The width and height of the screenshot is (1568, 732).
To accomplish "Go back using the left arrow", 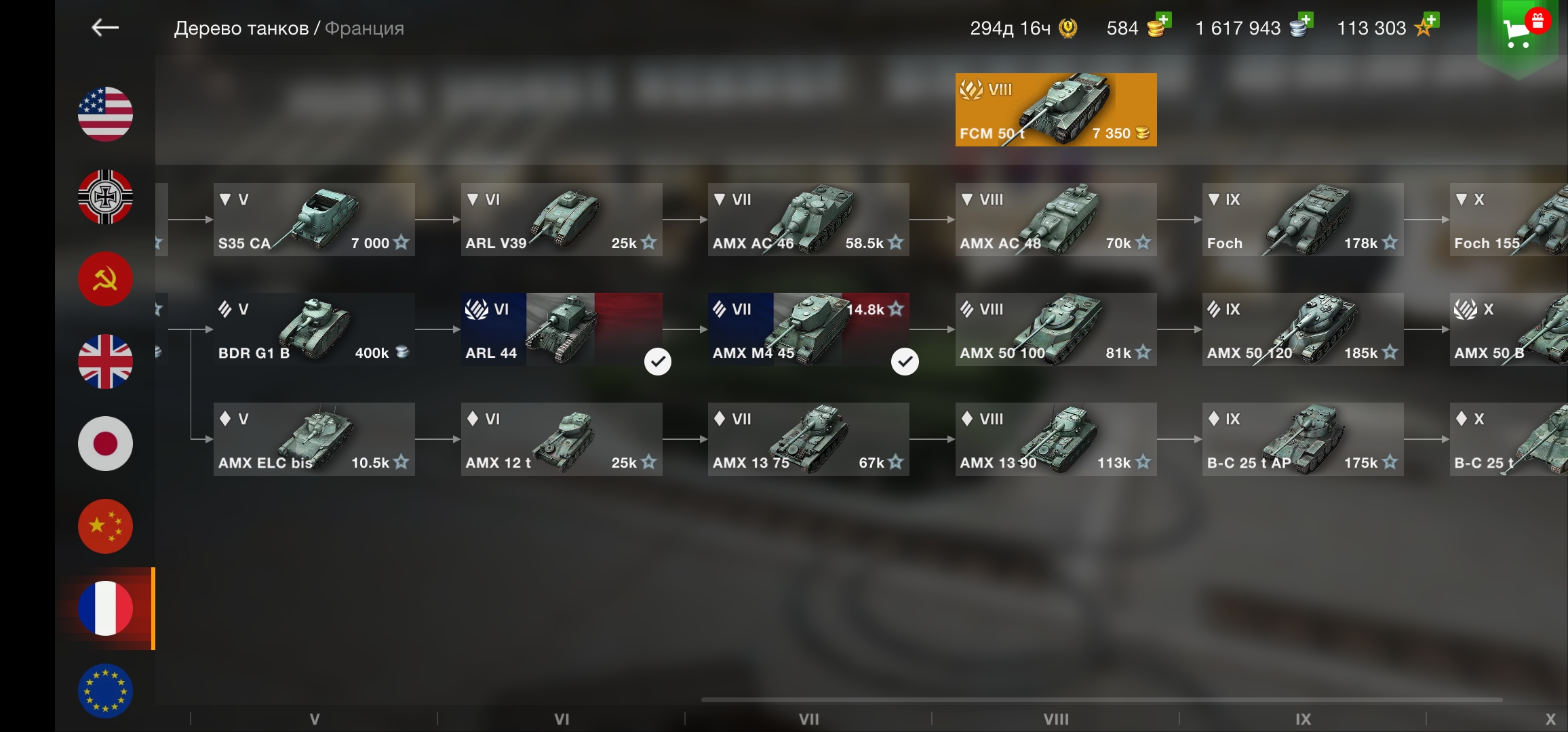I will (105, 28).
